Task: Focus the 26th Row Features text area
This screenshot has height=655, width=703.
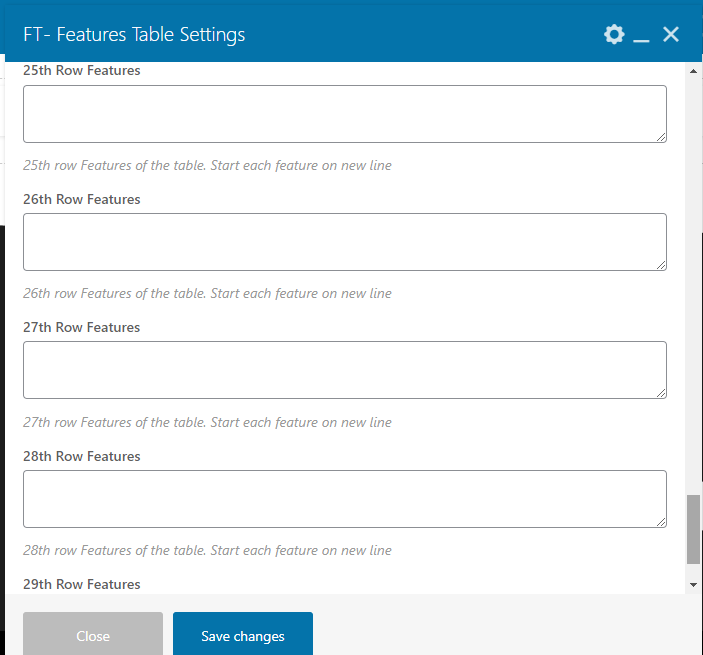Action: pyautogui.click(x=345, y=242)
